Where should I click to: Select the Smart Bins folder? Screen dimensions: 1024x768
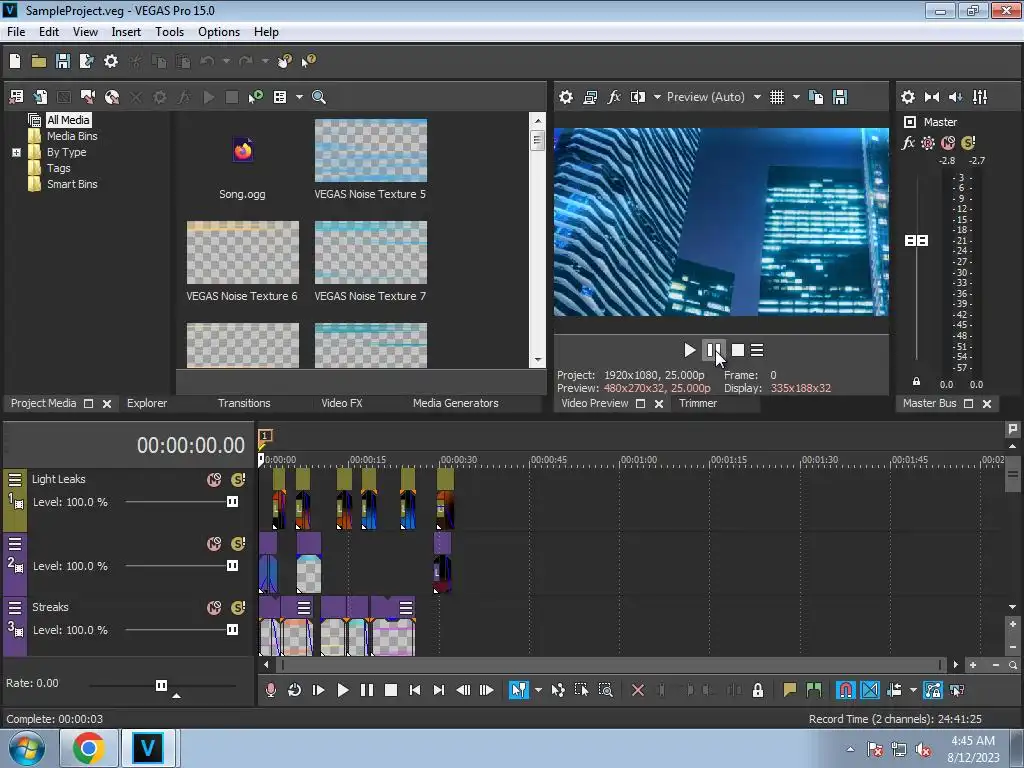point(72,184)
